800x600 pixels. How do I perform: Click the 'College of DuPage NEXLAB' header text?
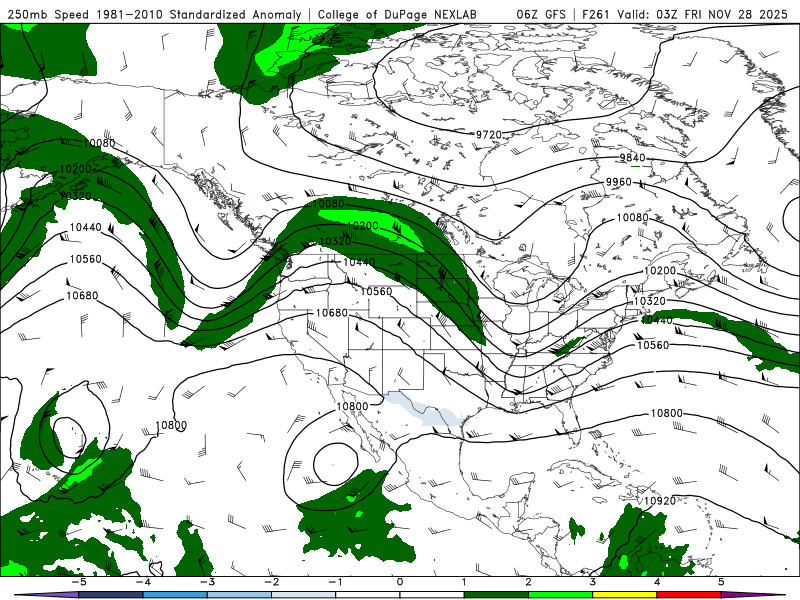tap(397, 14)
